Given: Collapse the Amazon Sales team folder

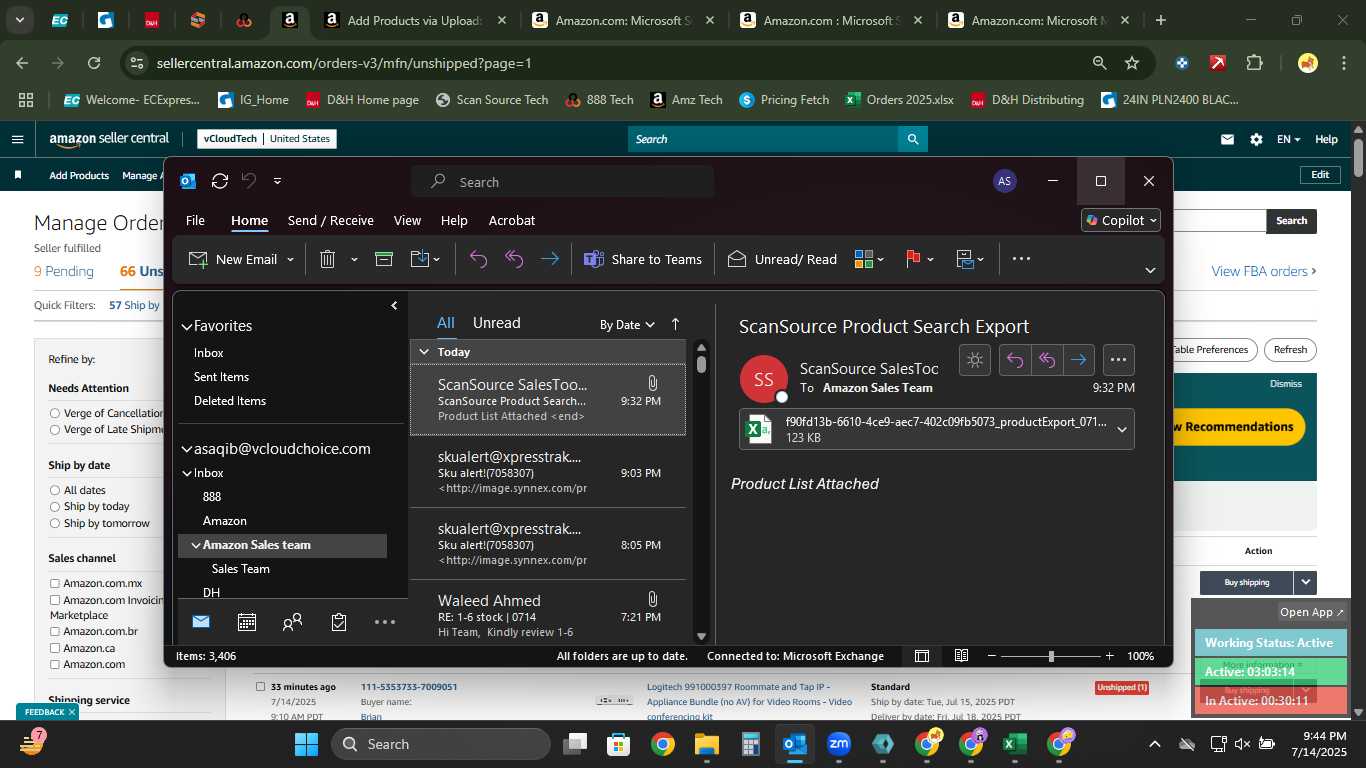Looking at the screenshot, I should pyautogui.click(x=196, y=545).
